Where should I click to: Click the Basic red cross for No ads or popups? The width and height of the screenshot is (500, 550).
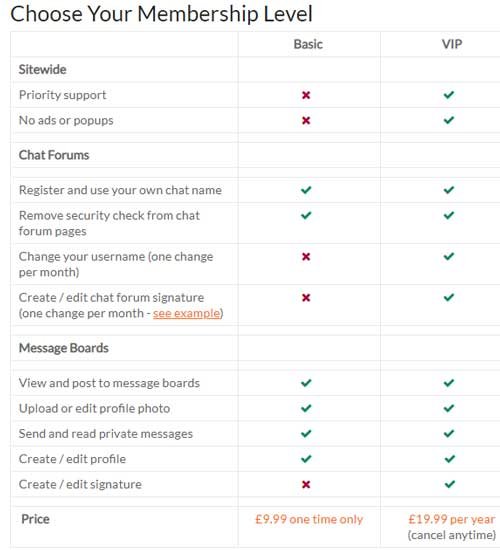pos(306,120)
